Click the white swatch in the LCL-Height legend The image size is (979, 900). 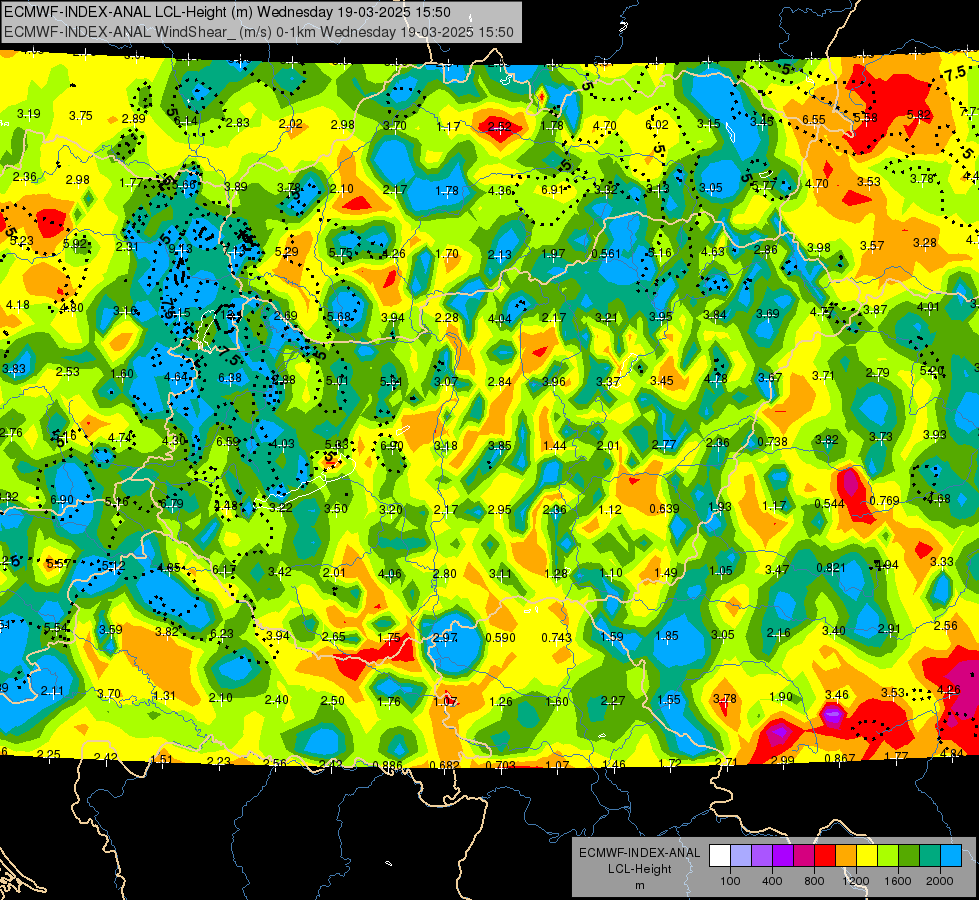point(720,856)
